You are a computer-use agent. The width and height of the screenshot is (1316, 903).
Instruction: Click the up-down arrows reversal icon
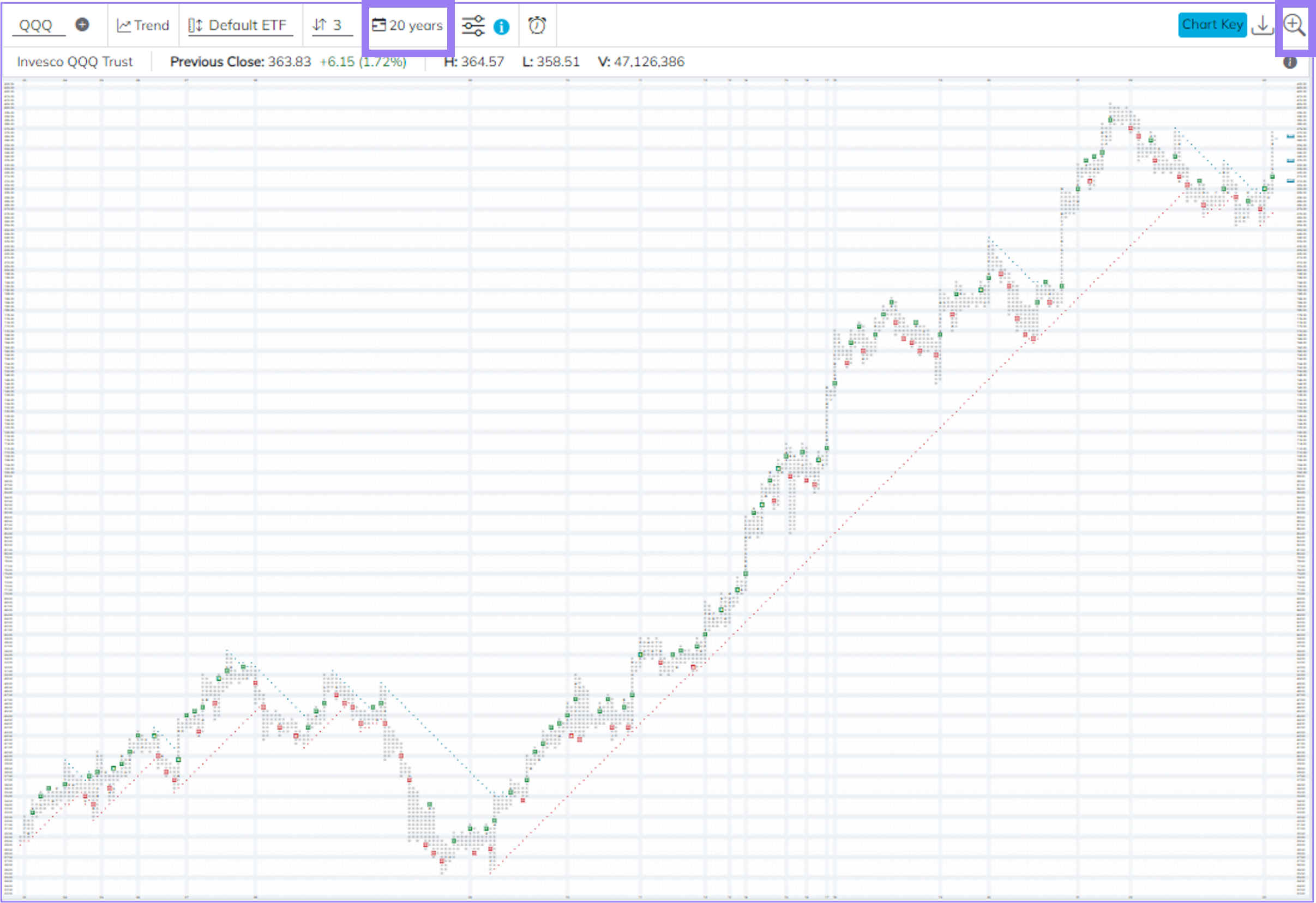pos(320,25)
